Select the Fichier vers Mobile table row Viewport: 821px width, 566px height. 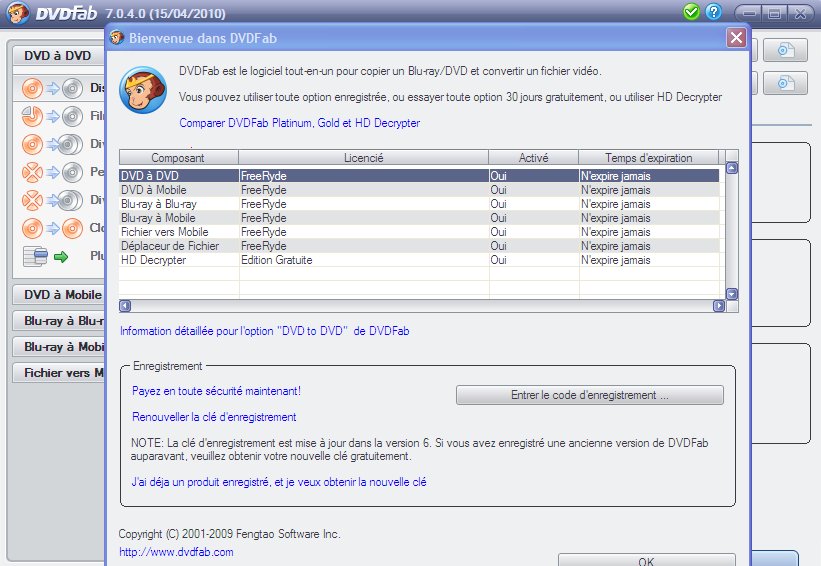[419, 232]
